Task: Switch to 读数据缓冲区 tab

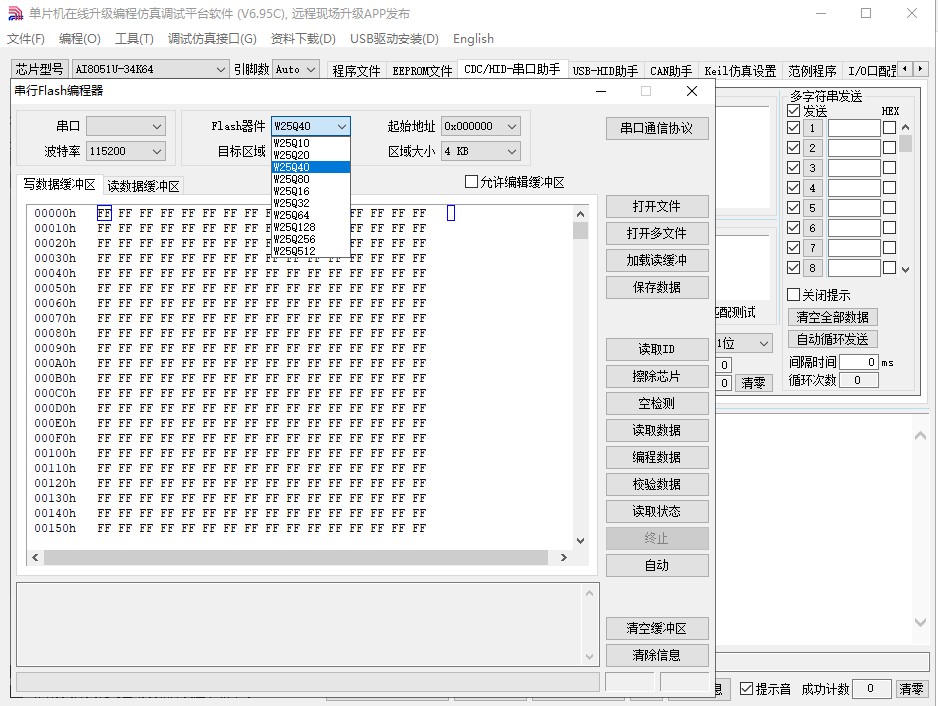Action: pos(144,186)
